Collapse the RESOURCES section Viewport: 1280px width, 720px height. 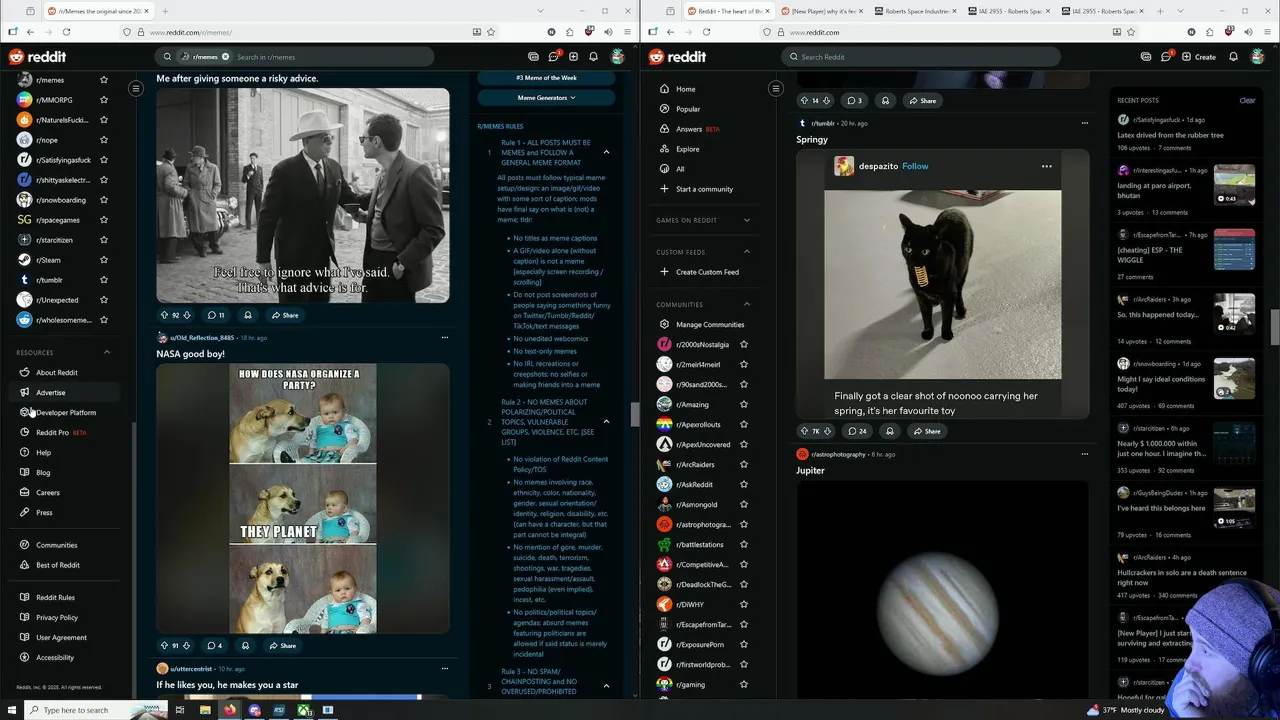(107, 352)
